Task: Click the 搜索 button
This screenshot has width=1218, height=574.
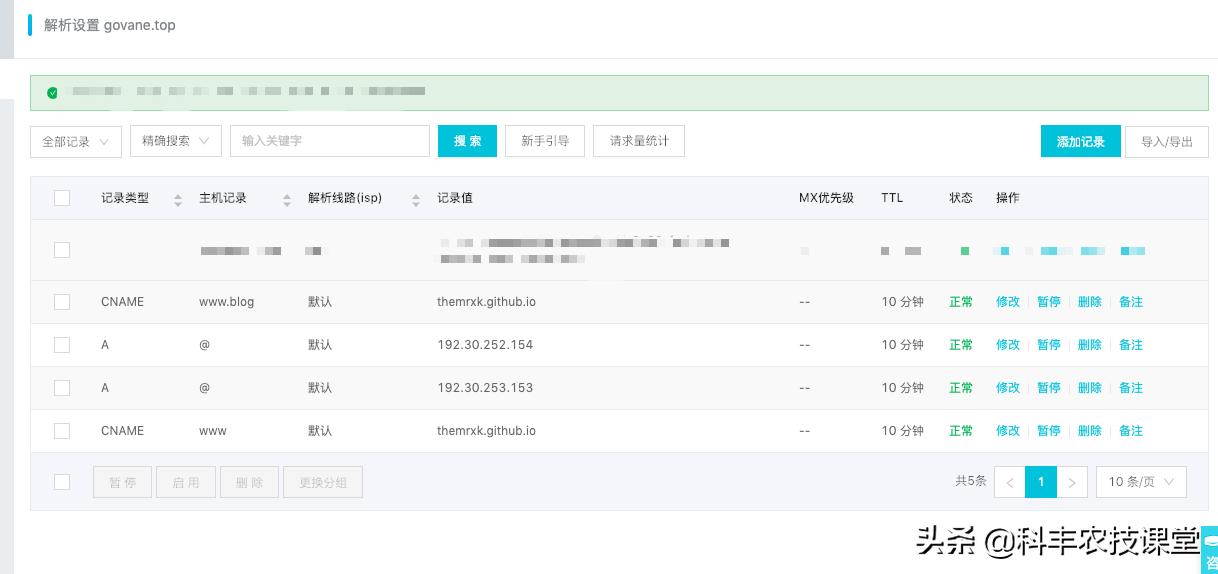Action: (x=467, y=141)
